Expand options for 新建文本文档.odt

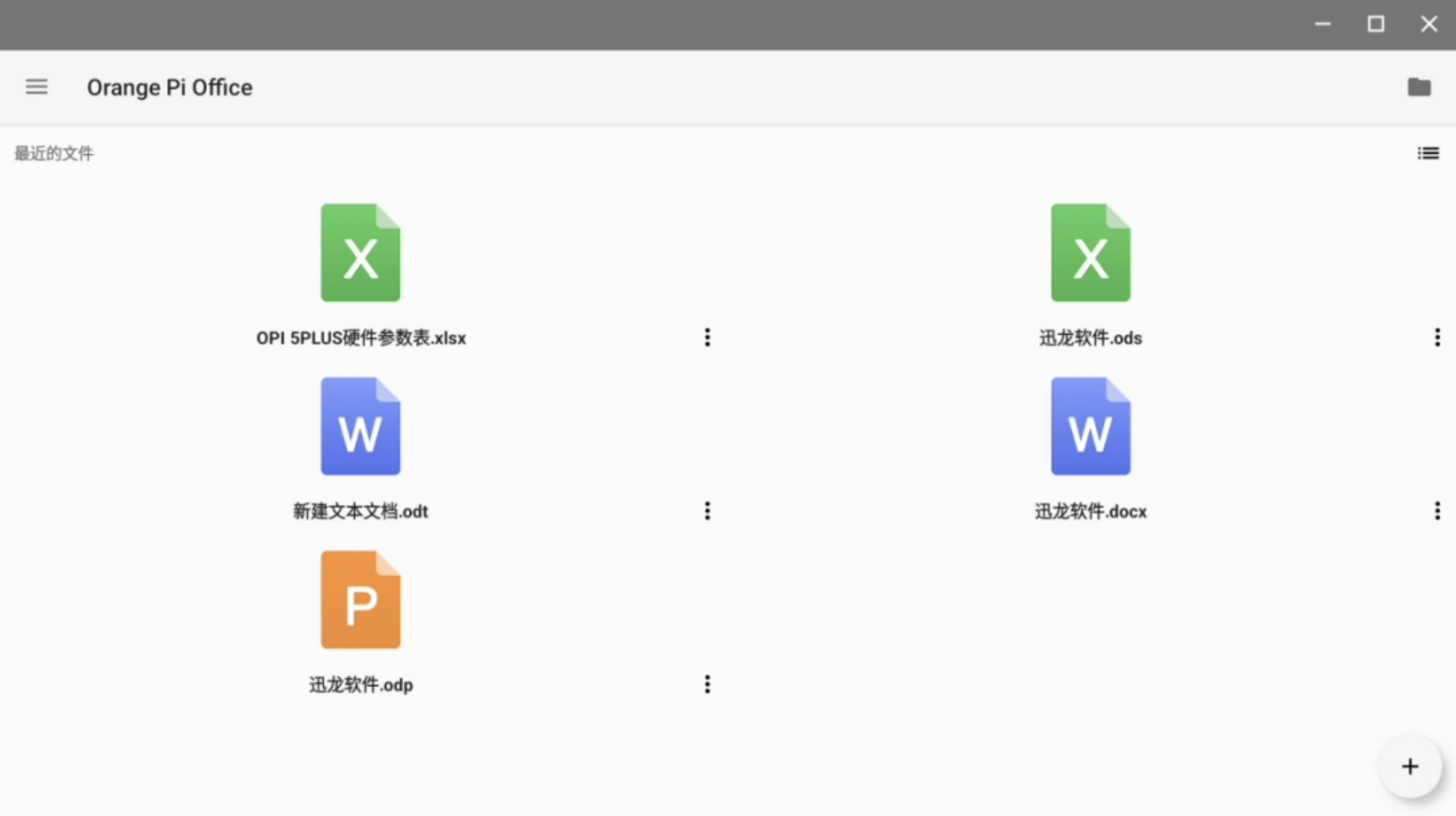point(708,511)
